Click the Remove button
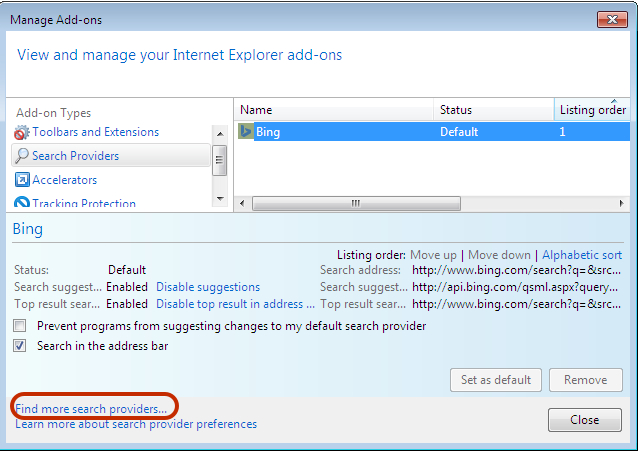Image resolution: width=638 pixels, height=451 pixels. tap(586, 380)
